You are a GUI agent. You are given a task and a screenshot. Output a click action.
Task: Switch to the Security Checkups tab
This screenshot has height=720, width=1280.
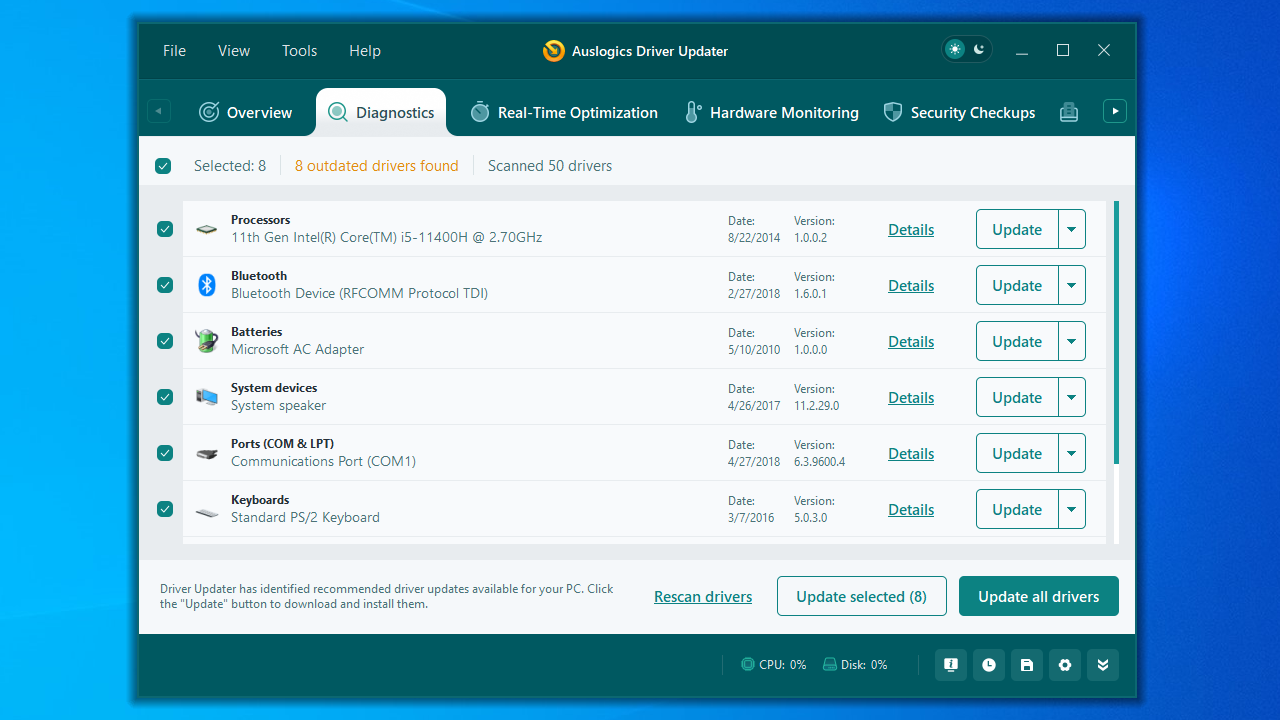[959, 112]
